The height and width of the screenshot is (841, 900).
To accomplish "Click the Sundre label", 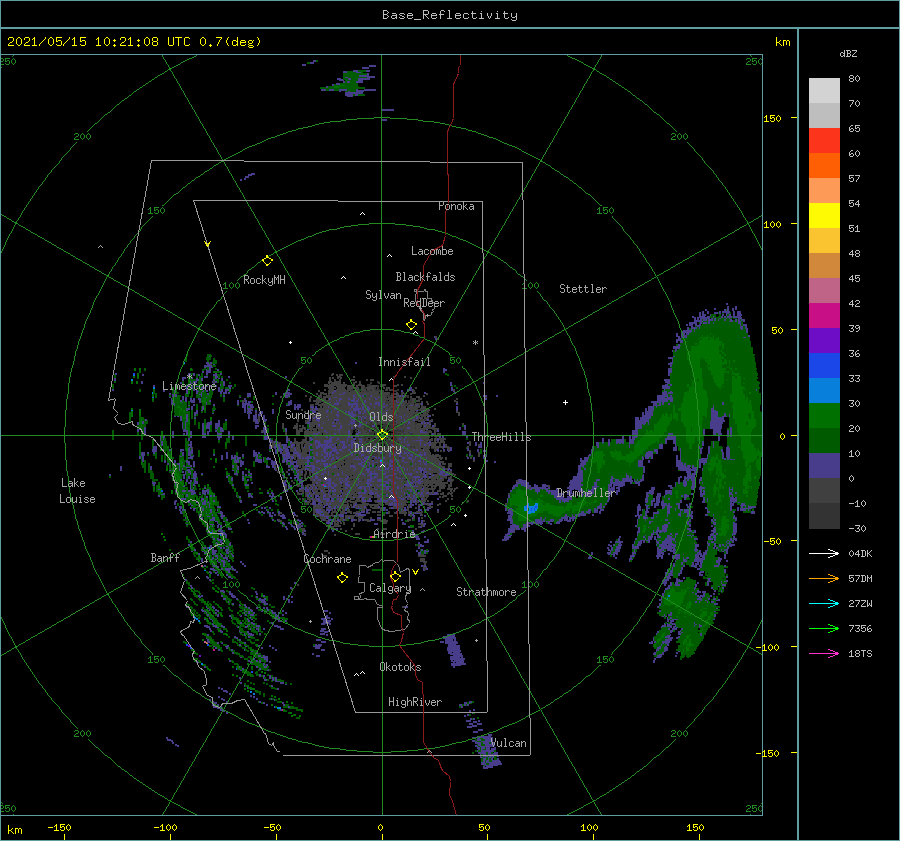I will pyautogui.click(x=303, y=415).
